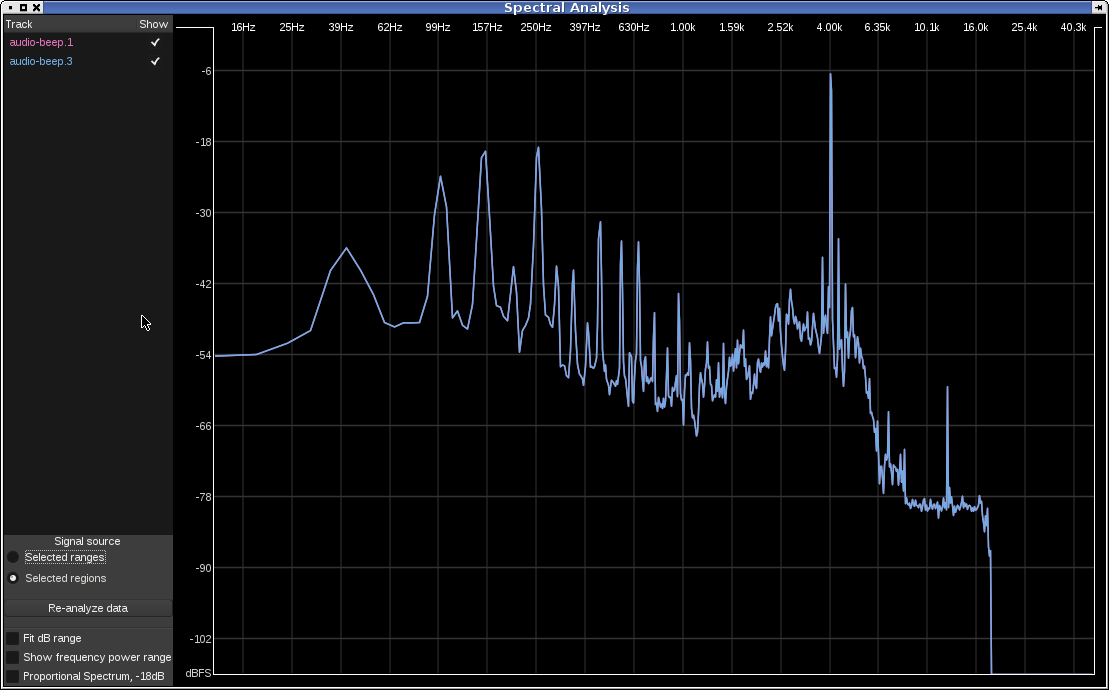Click the 4.00k frequency axis label
The height and width of the screenshot is (690, 1109).
click(829, 28)
